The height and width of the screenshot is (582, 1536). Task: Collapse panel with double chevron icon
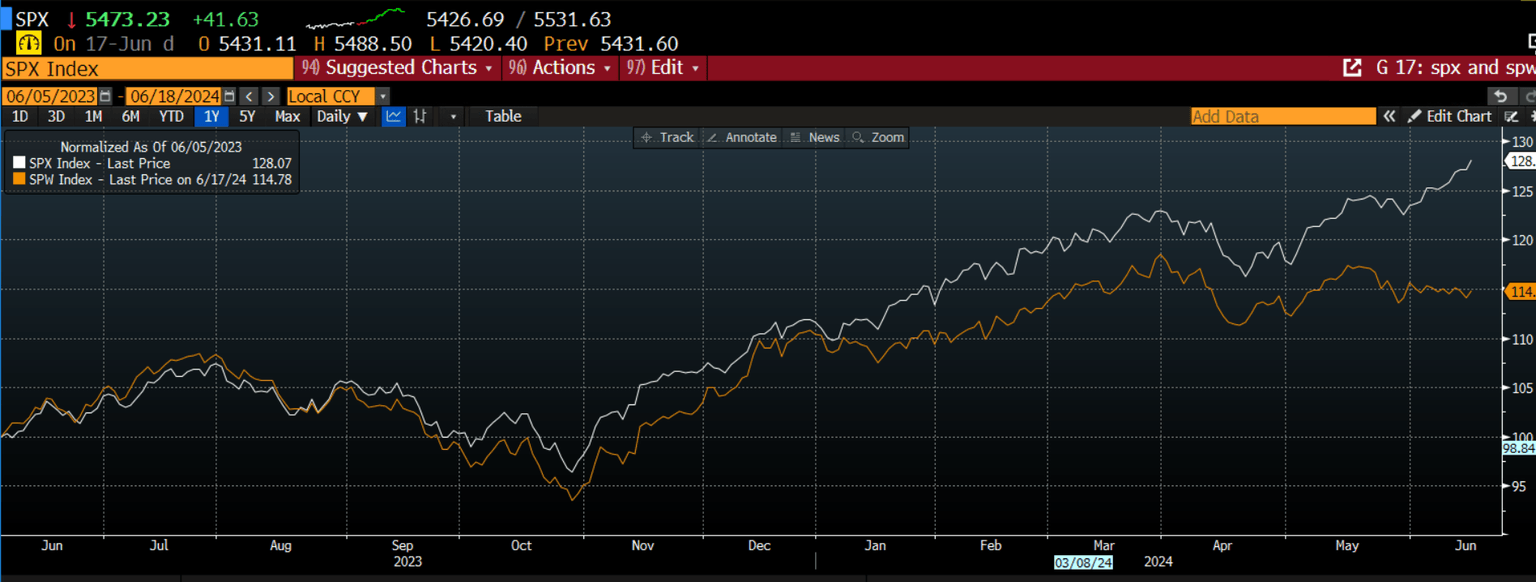click(1389, 116)
